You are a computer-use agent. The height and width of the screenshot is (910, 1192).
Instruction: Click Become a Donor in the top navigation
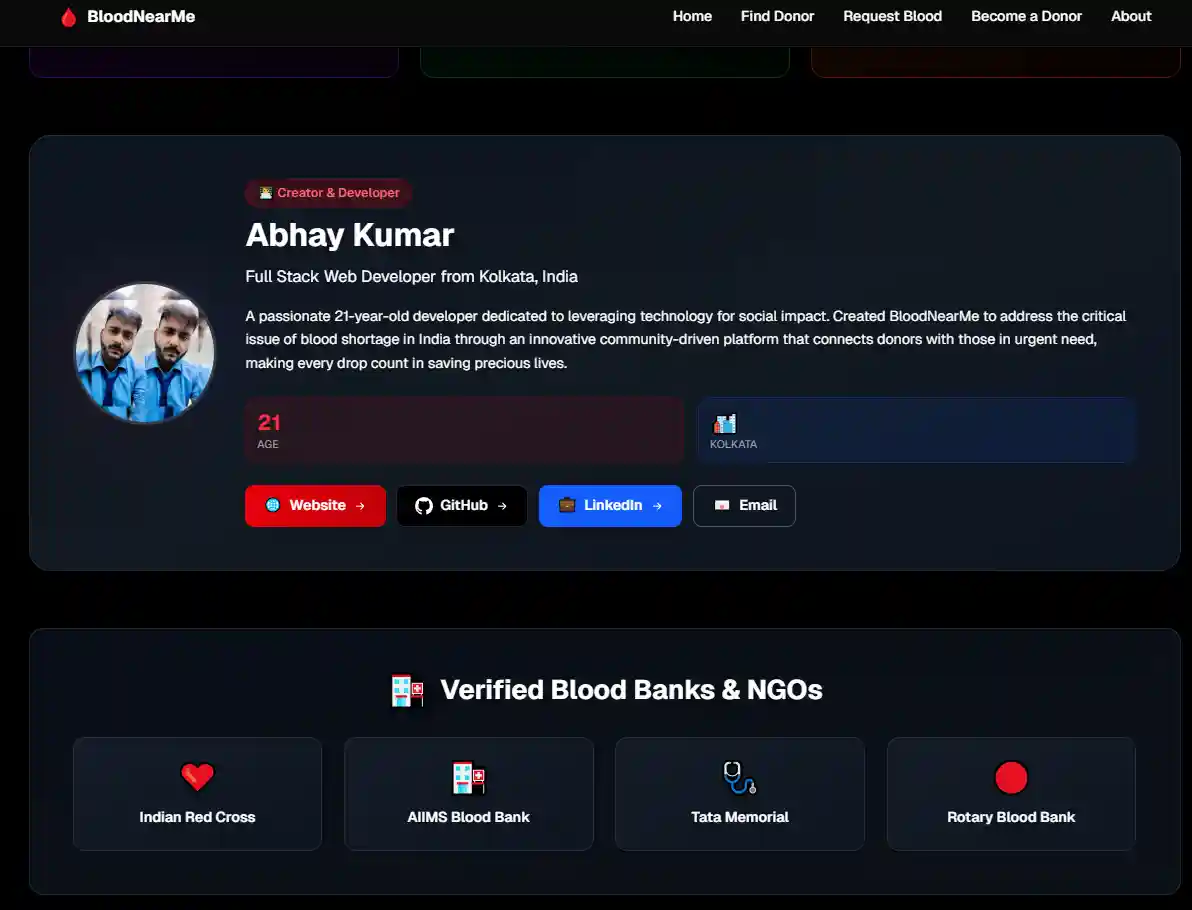(x=1026, y=16)
